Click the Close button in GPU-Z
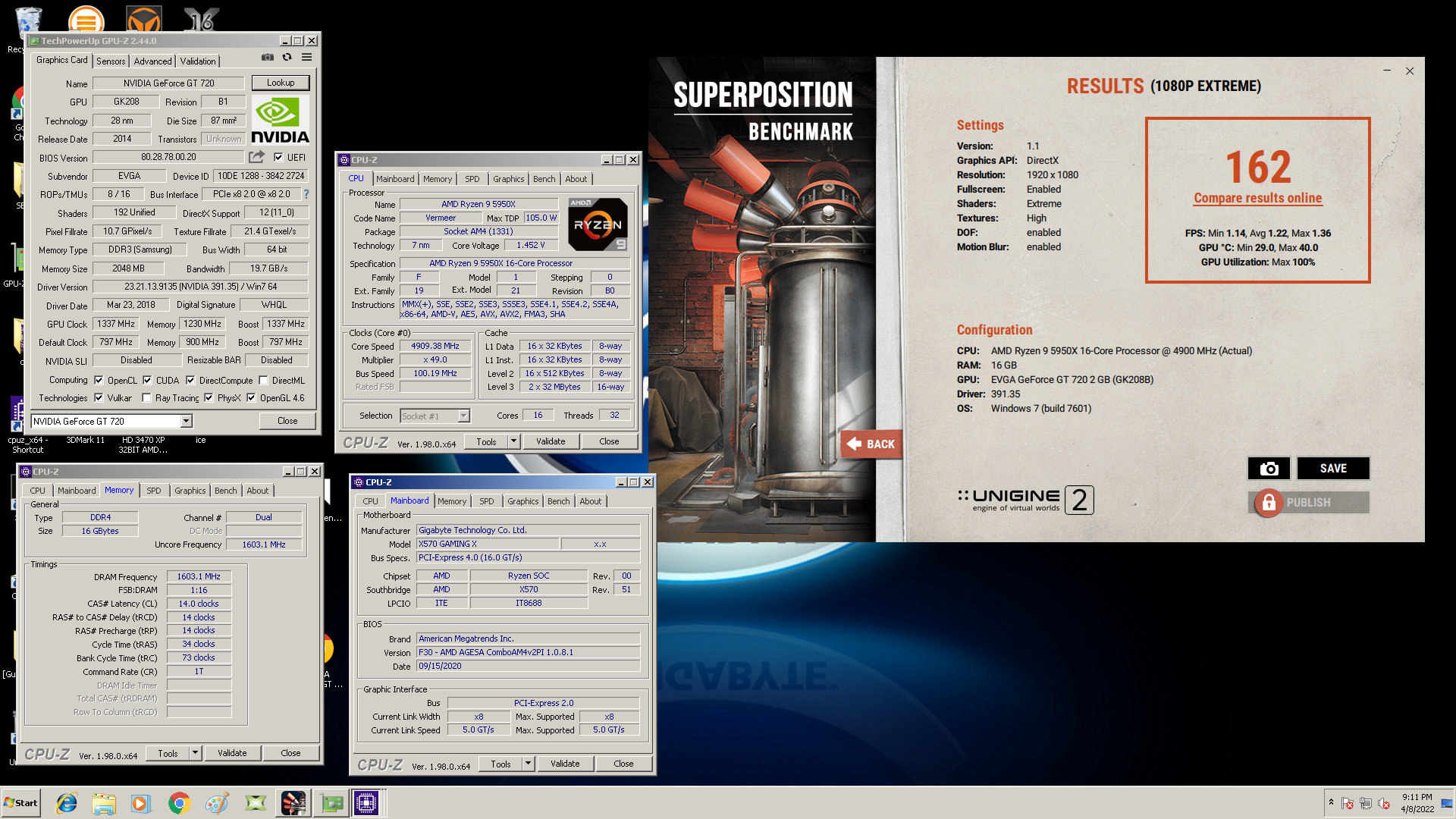The width and height of the screenshot is (1456, 819). tap(287, 421)
